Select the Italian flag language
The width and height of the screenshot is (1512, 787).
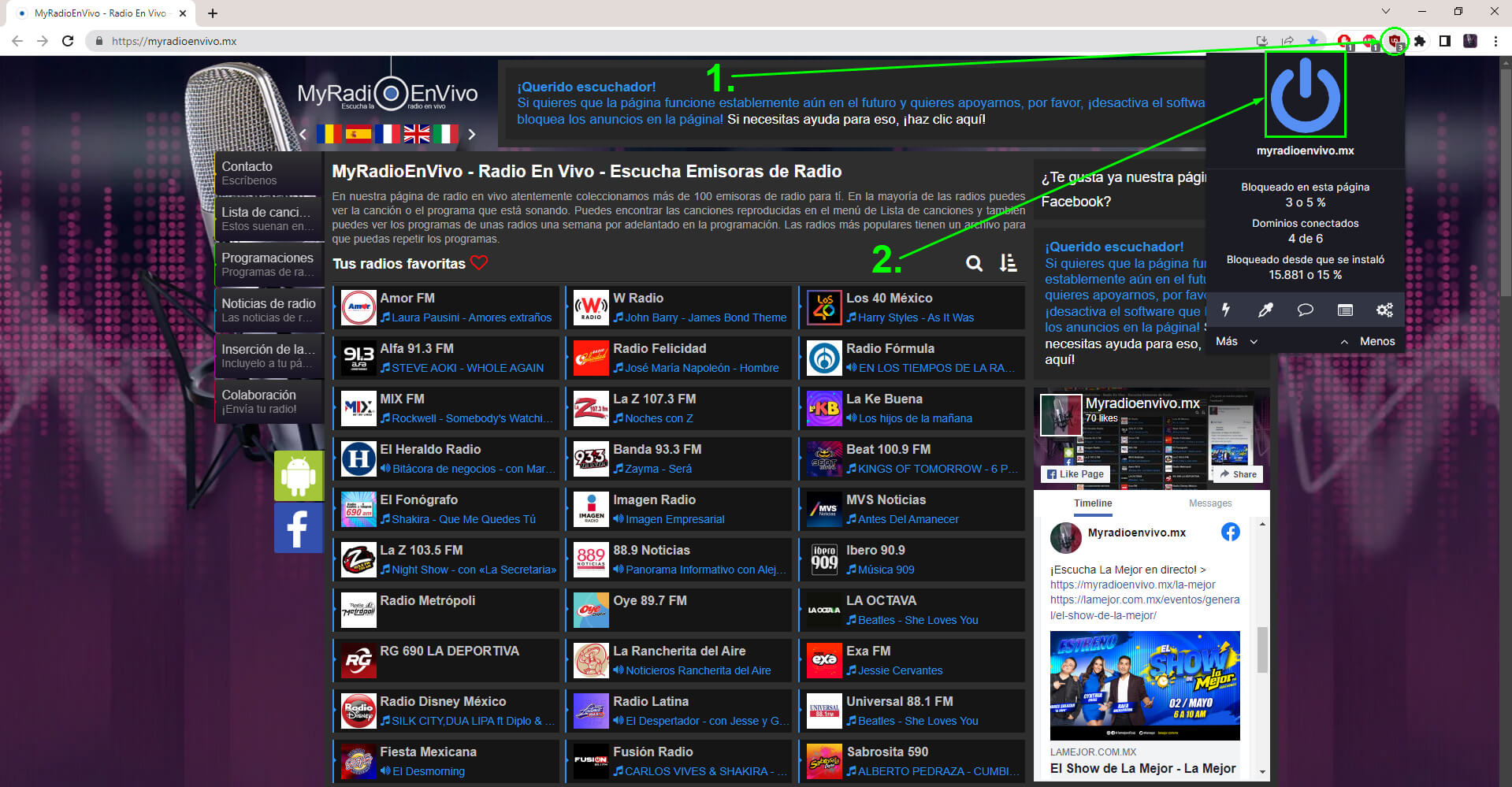coord(446,134)
